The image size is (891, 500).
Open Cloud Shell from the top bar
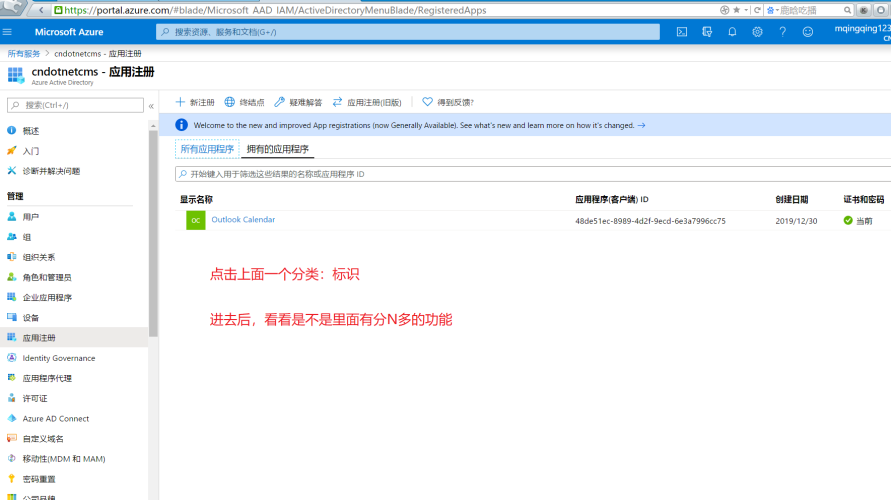point(682,32)
